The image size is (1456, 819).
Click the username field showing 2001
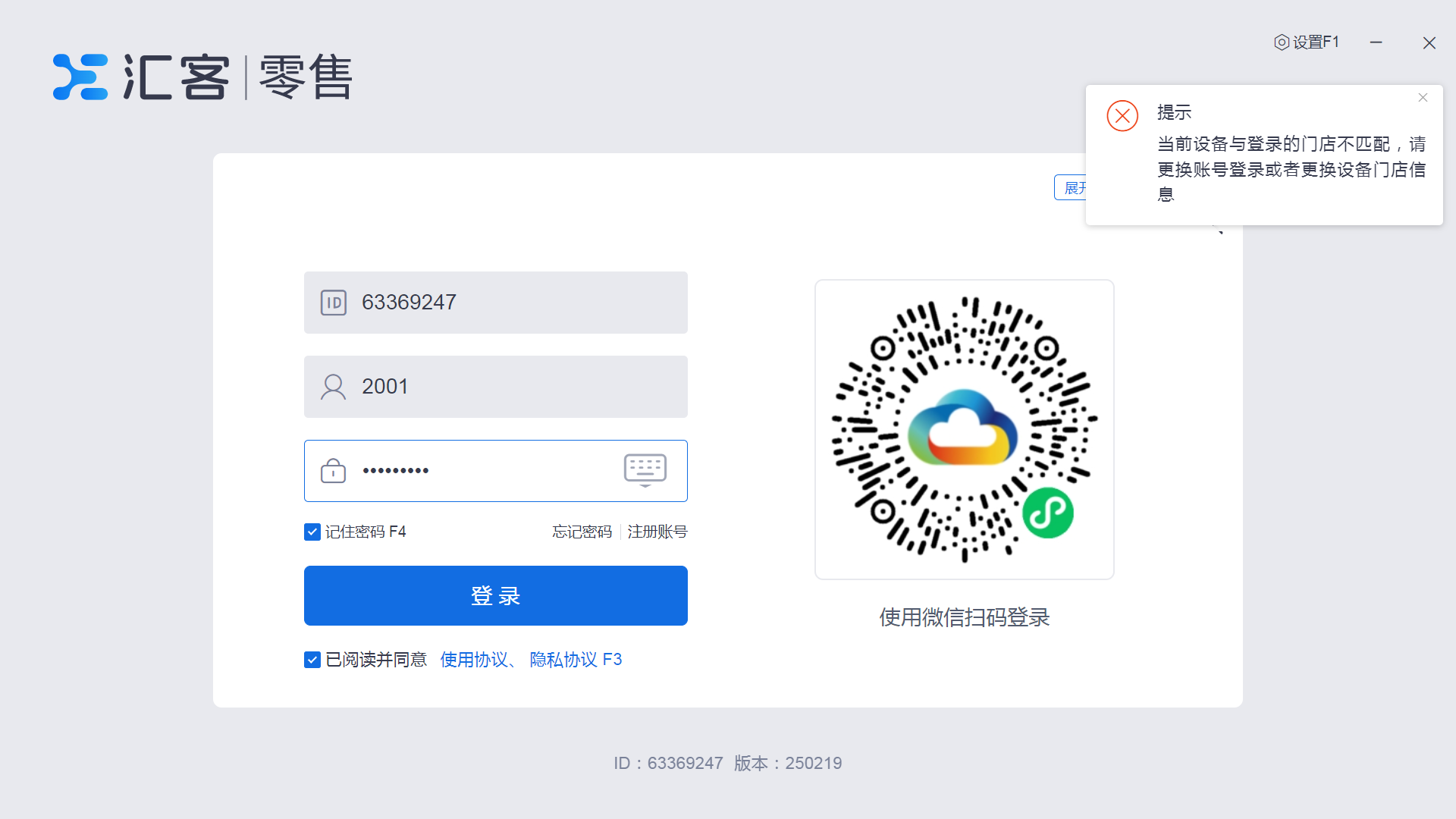(x=496, y=387)
